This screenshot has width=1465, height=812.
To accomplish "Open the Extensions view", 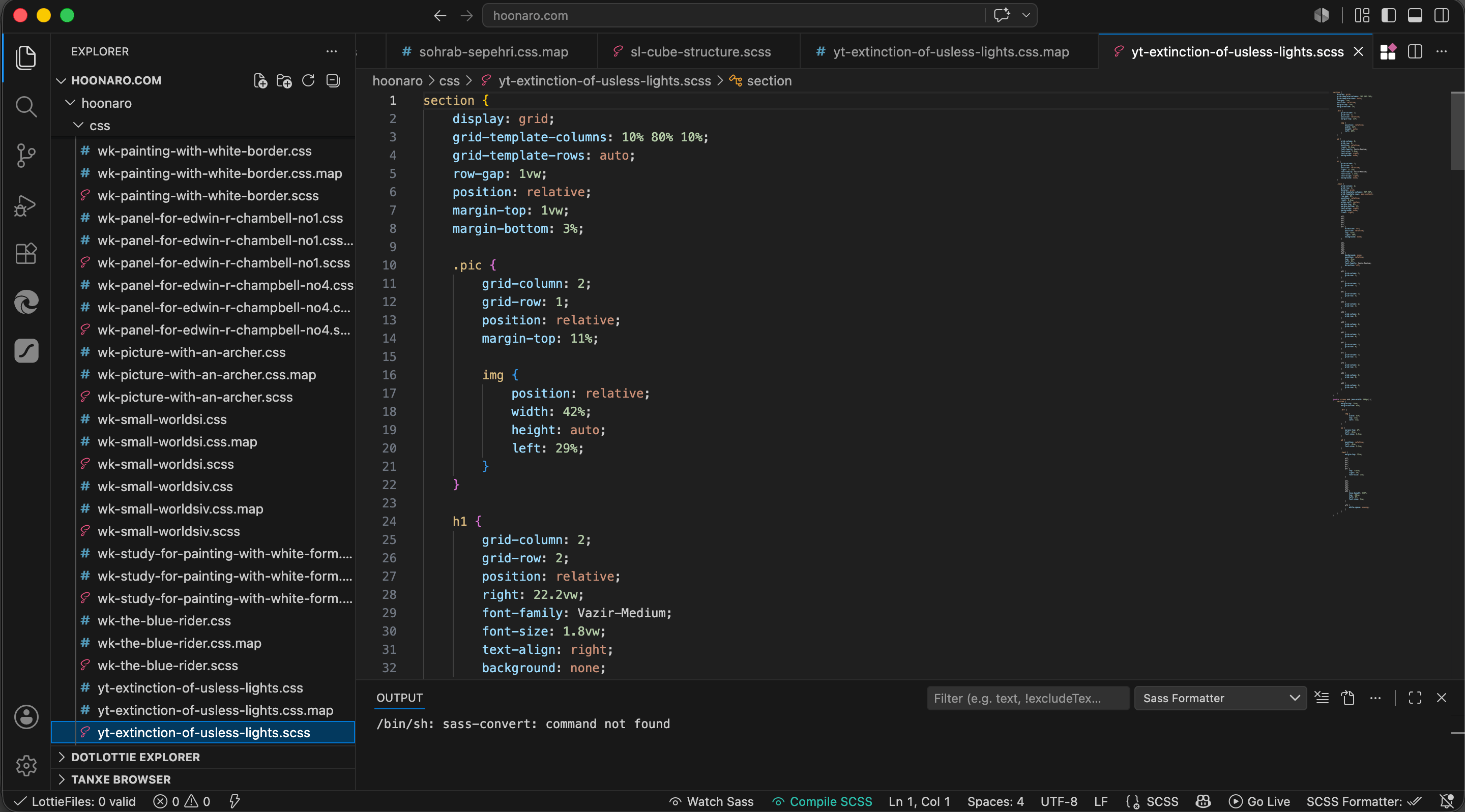I will coord(26,253).
